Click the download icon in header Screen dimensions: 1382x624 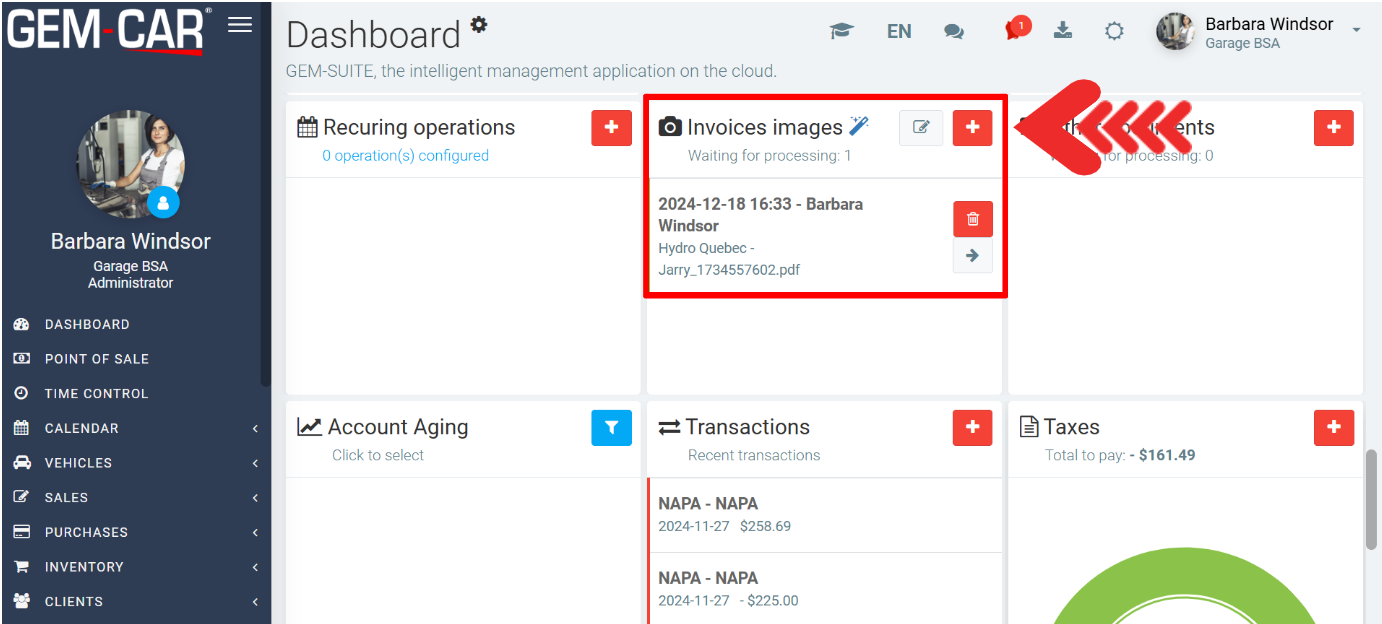[1063, 31]
